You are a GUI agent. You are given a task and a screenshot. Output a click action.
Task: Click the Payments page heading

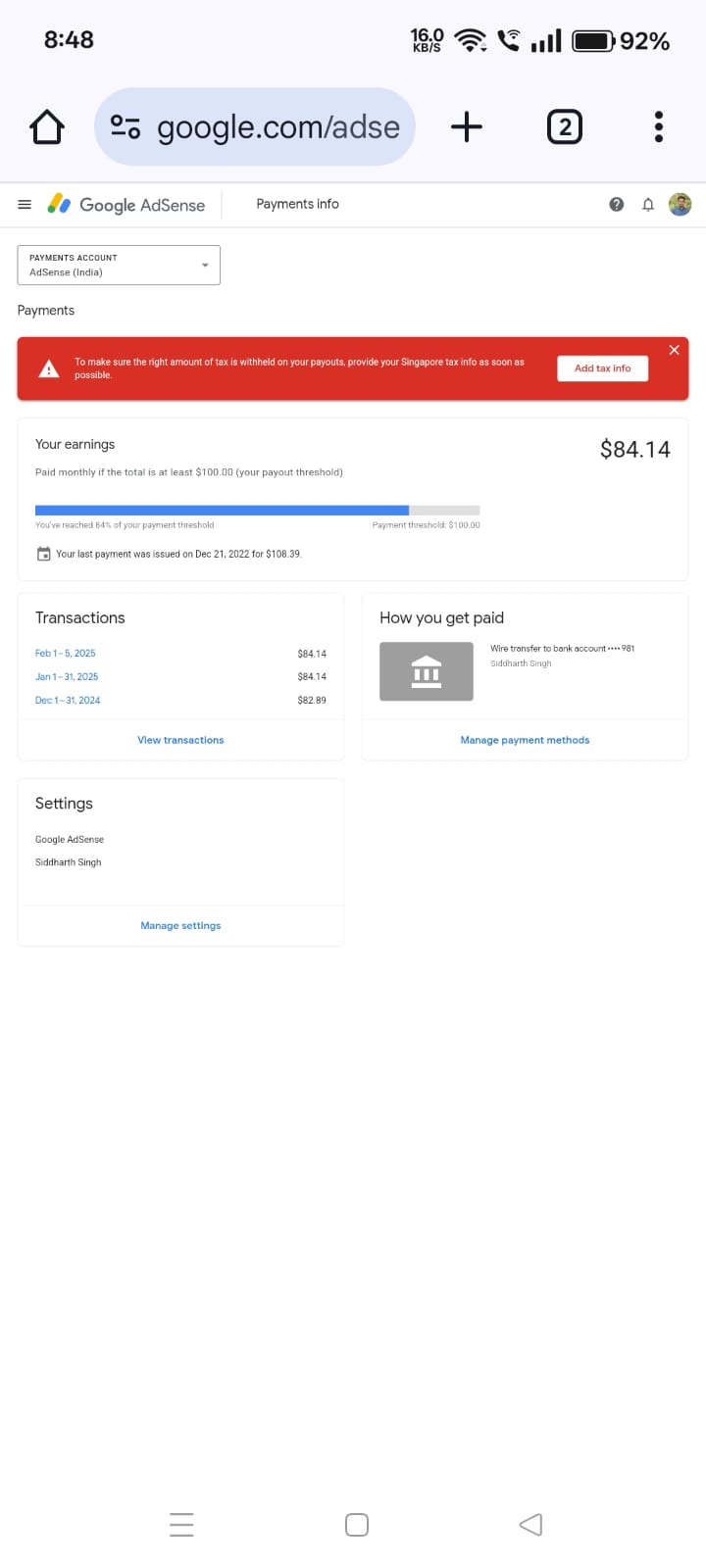point(46,311)
